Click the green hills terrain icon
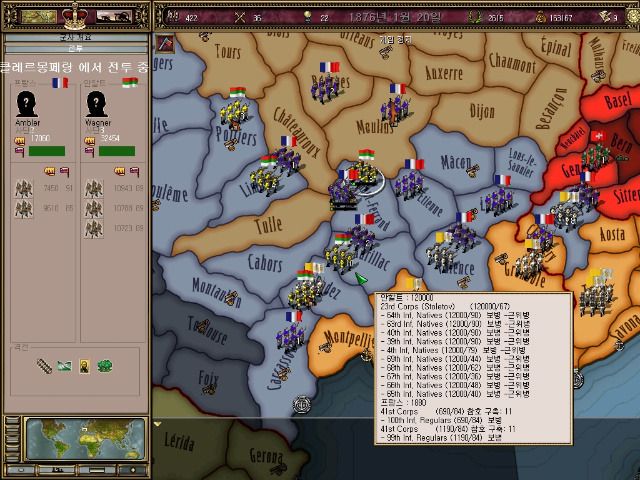This screenshot has height=480, width=640. point(64,366)
